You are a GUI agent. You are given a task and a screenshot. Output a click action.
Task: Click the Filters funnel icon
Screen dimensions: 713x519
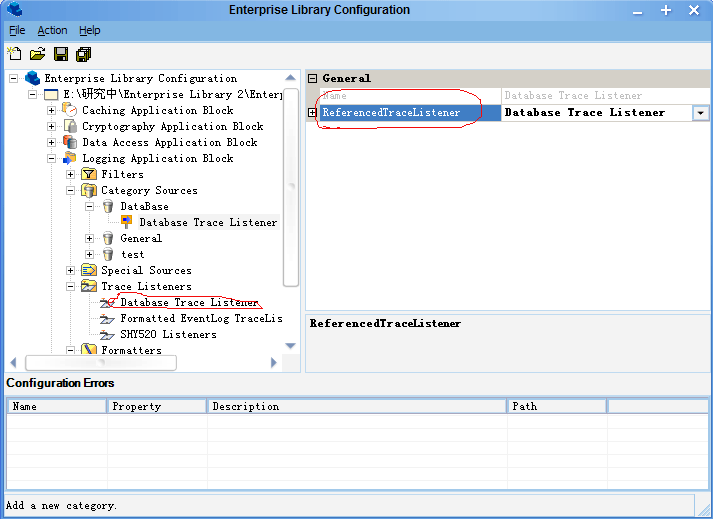[89, 174]
